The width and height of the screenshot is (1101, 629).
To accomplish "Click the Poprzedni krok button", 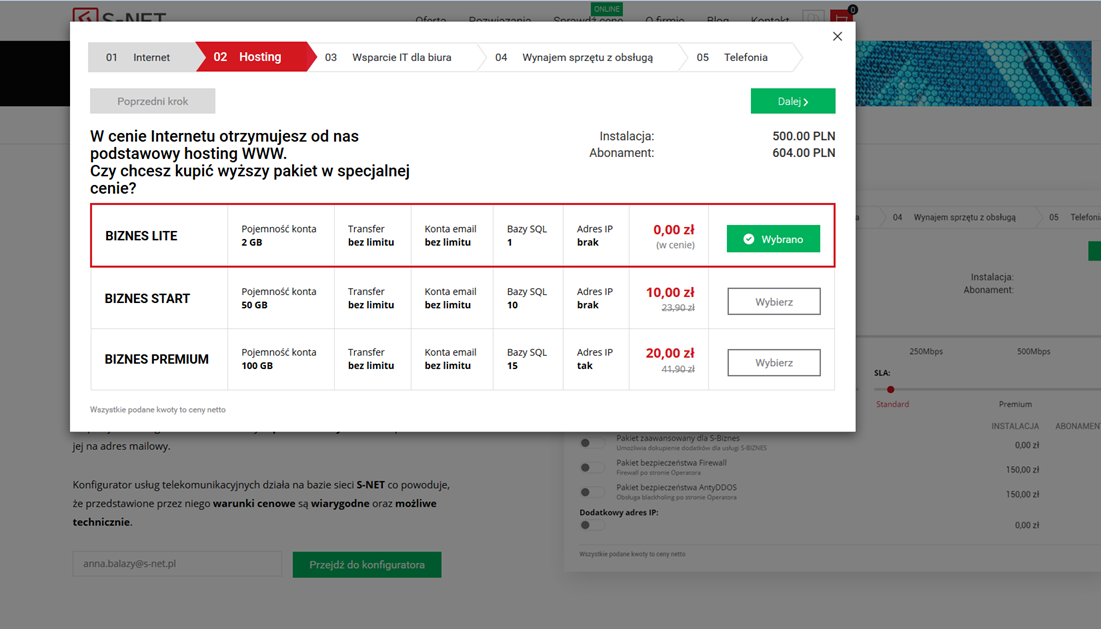I will click(152, 101).
